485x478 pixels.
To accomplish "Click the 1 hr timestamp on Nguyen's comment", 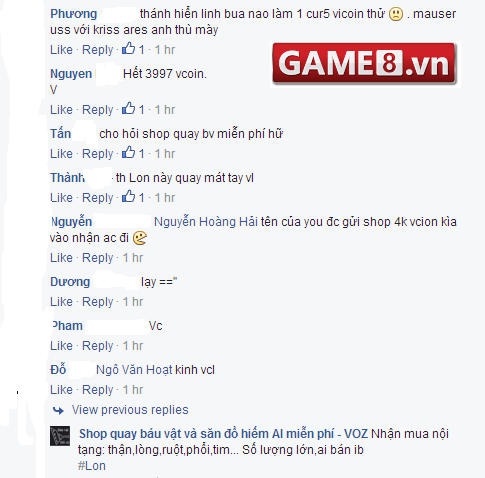I will pos(165,110).
